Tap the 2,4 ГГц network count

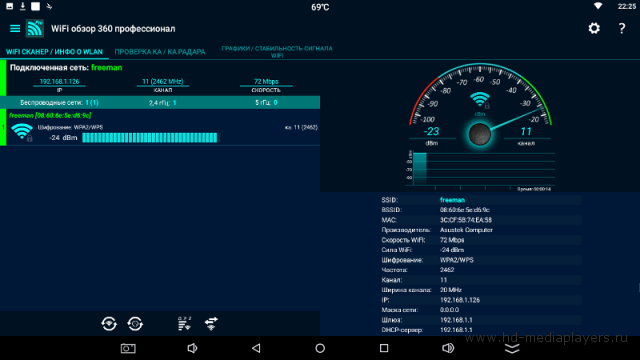[x=162, y=103]
